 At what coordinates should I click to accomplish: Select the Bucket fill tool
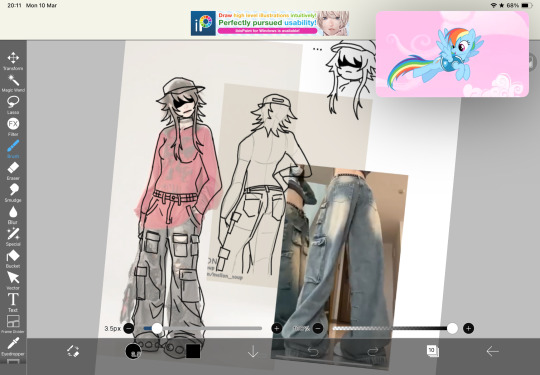pyautogui.click(x=13, y=259)
